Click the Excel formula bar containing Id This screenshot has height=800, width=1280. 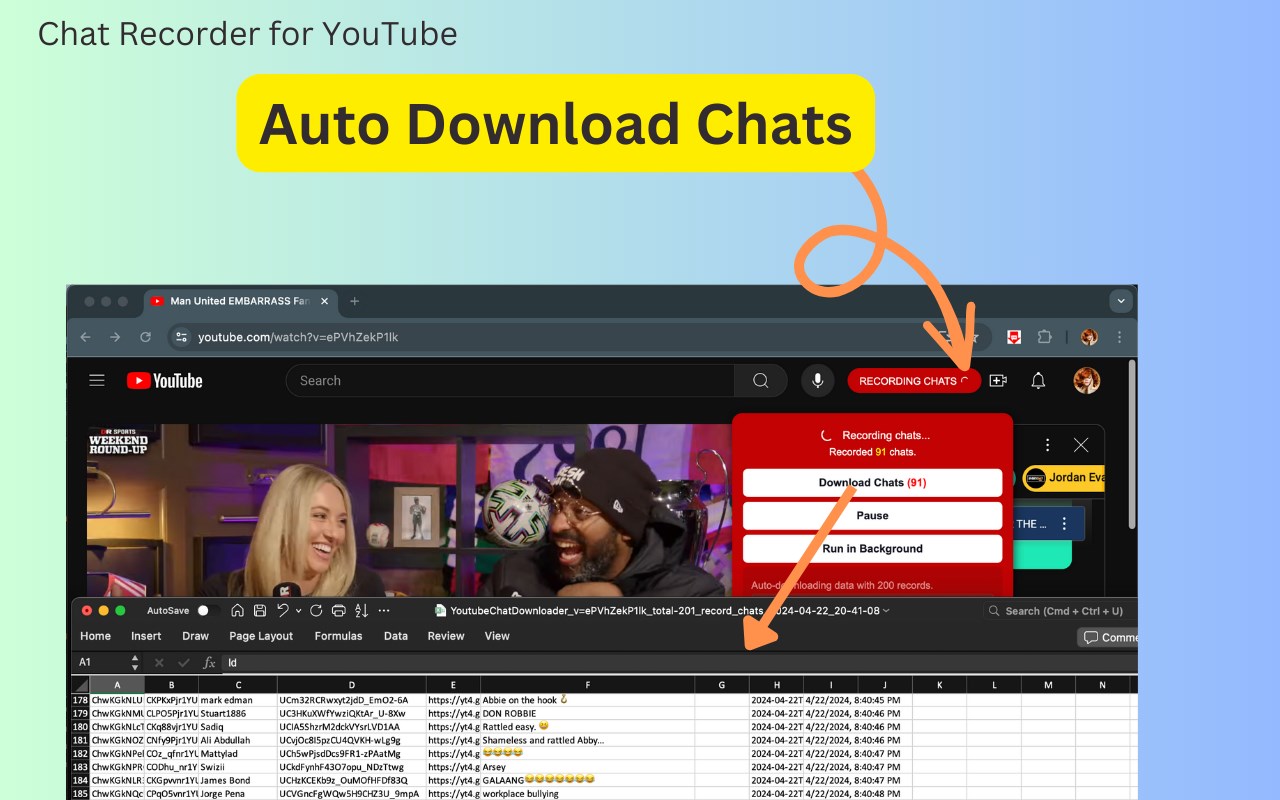pyautogui.click(x=680, y=662)
